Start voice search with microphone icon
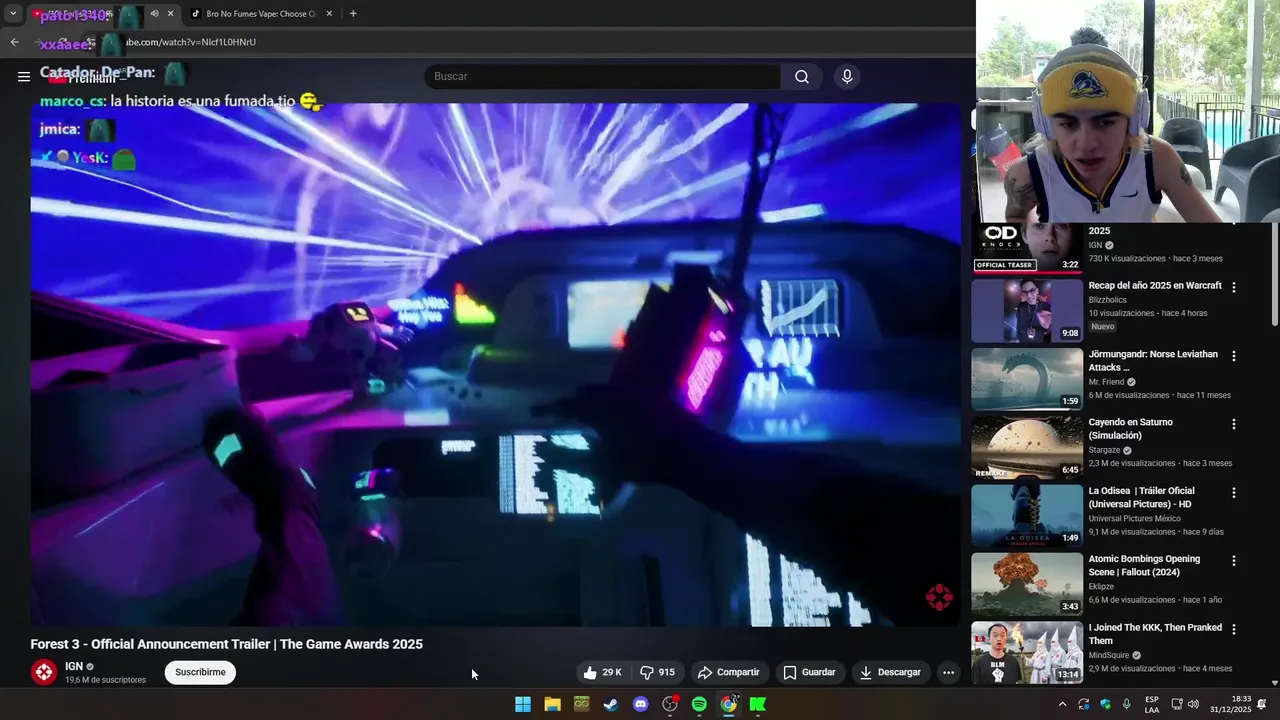The width and height of the screenshot is (1280, 720). [x=847, y=77]
